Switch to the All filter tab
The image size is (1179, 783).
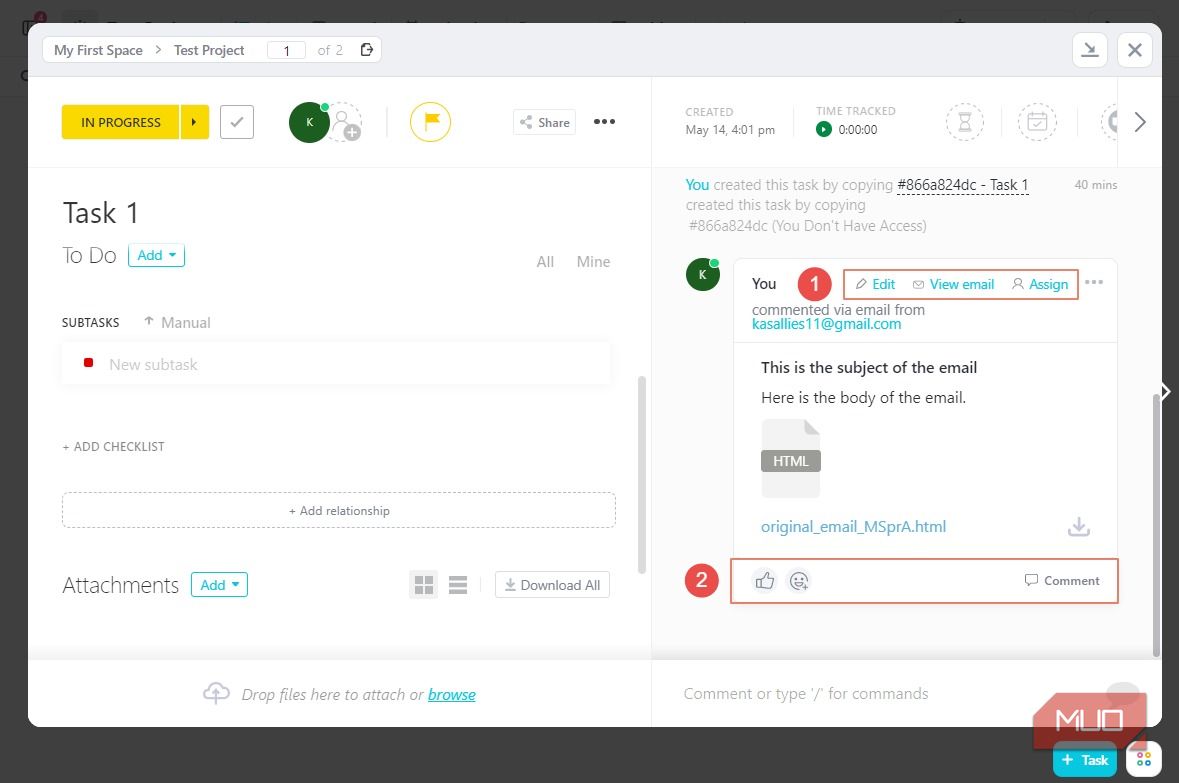click(545, 262)
